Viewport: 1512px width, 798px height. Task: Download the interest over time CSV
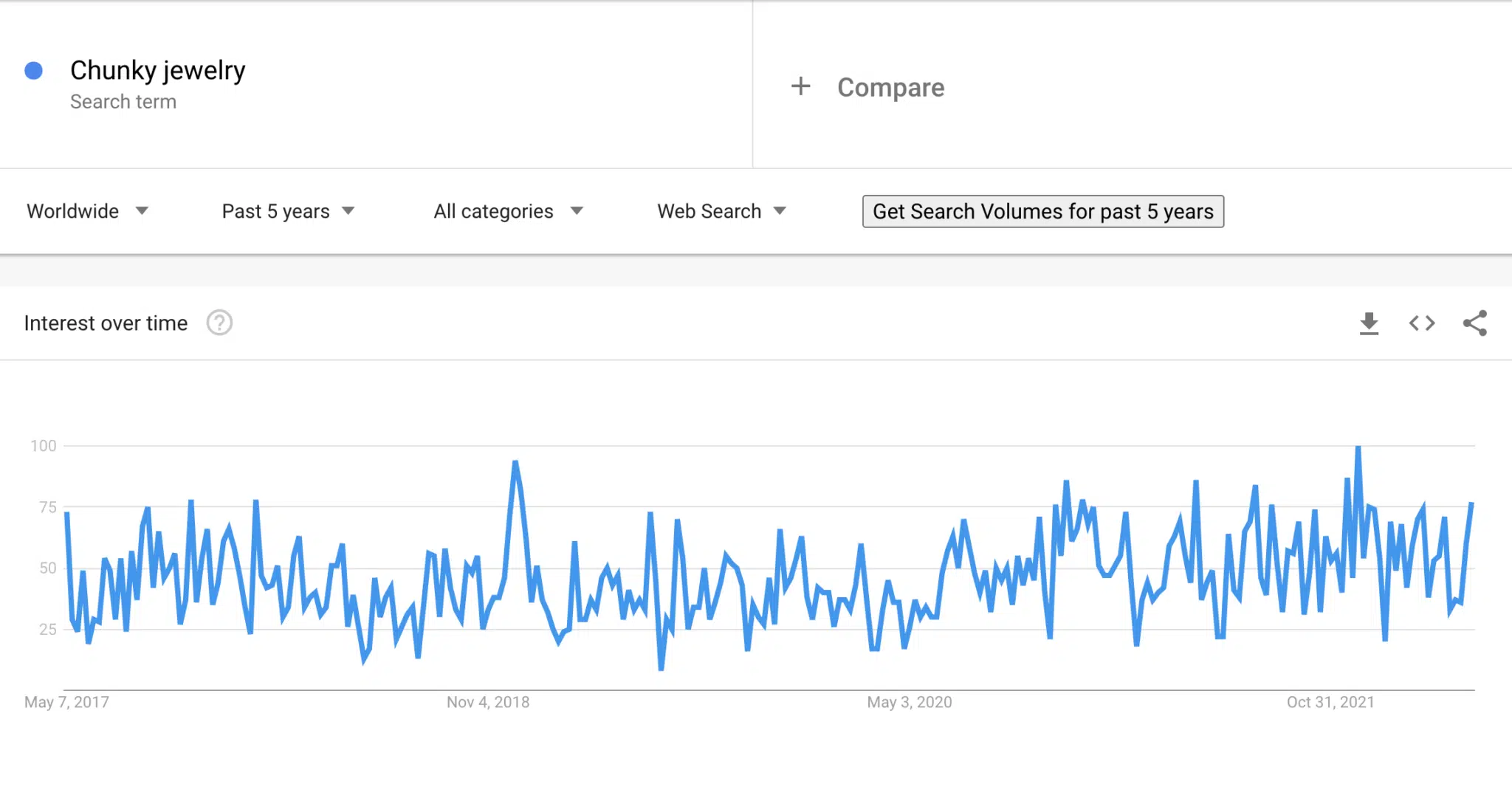point(1369,323)
